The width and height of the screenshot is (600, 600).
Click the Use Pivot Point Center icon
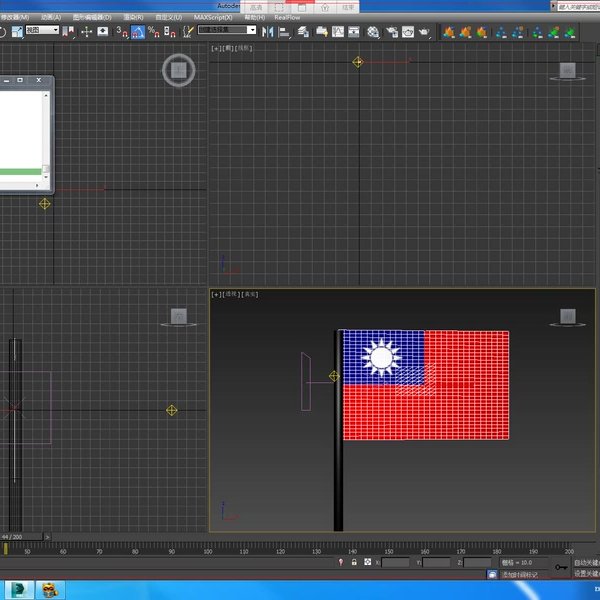tap(69, 32)
